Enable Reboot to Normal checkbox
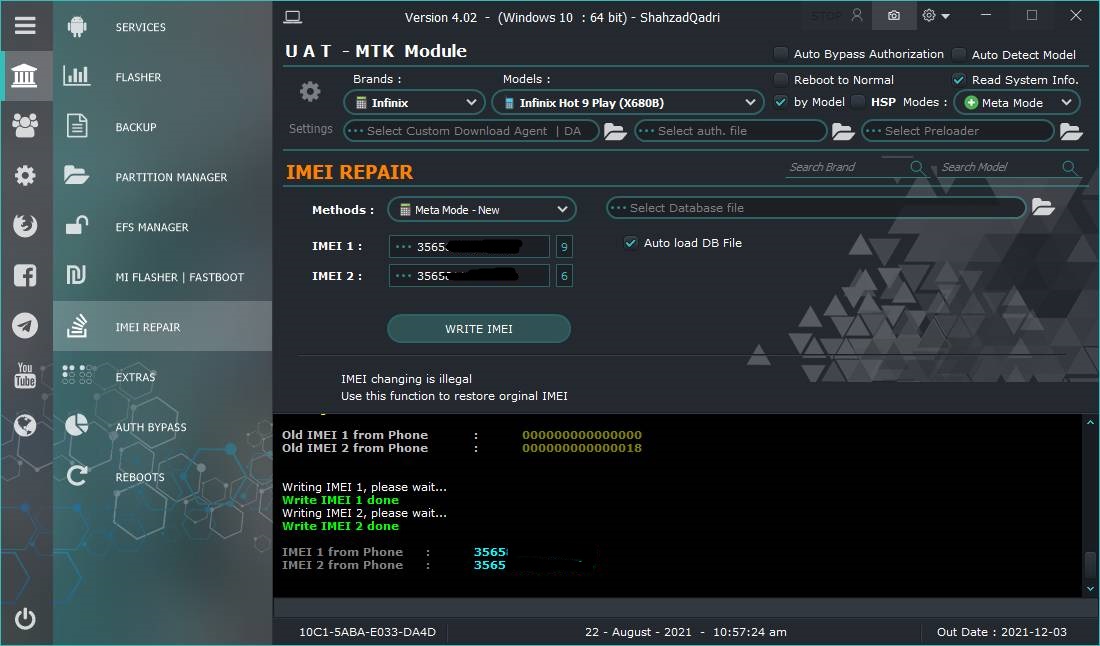Image resolution: width=1100 pixels, height=646 pixels. [x=780, y=79]
